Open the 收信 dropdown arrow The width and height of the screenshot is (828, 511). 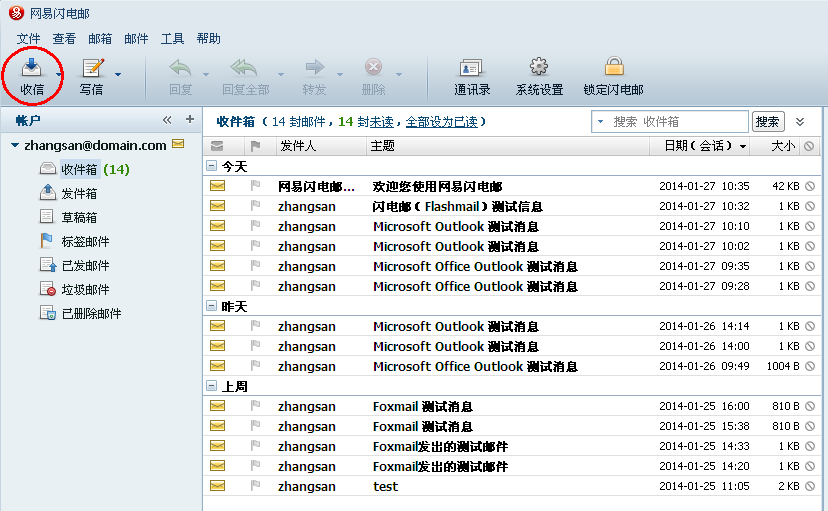58,74
